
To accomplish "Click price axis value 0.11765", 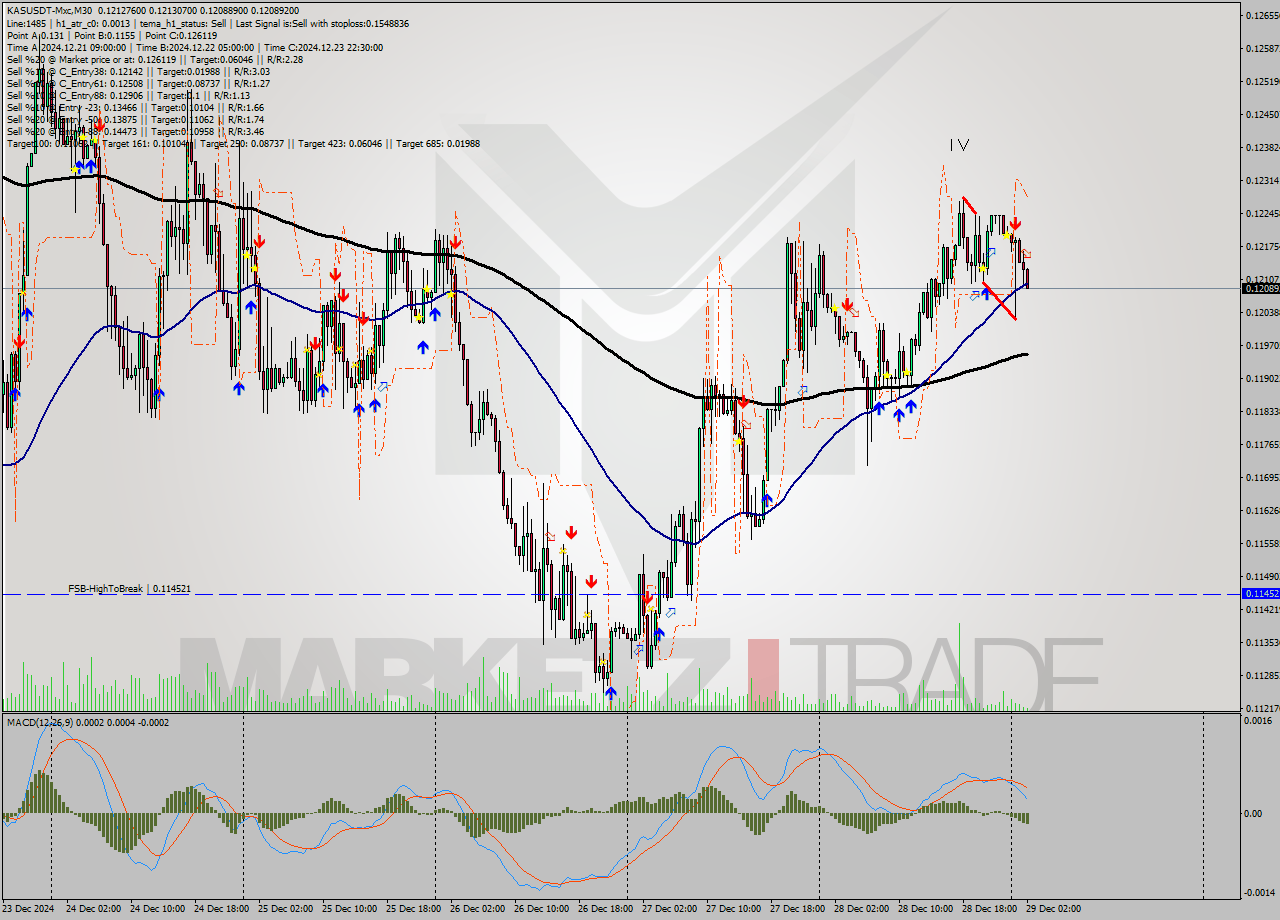I will (1261, 444).
